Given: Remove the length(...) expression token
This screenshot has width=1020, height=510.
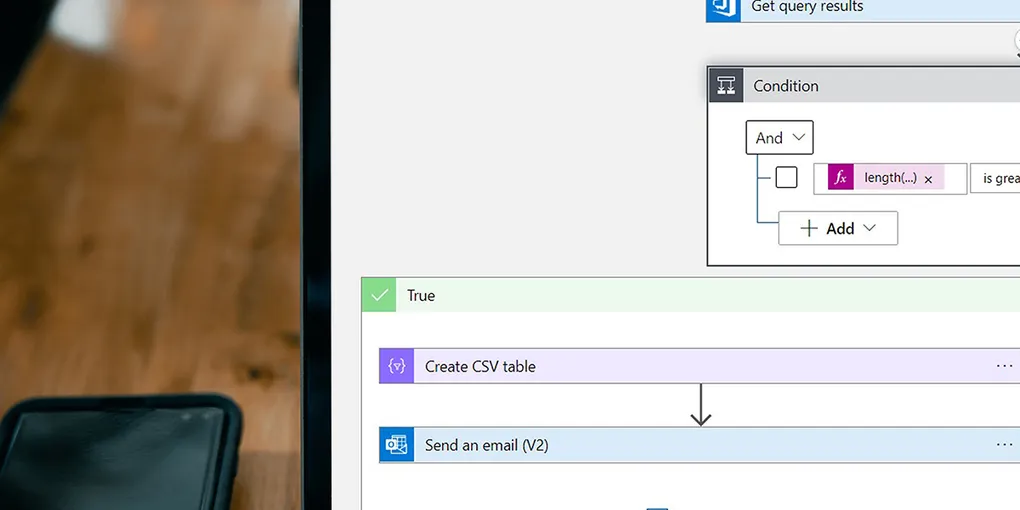Looking at the screenshot, I should coord(928,179).
